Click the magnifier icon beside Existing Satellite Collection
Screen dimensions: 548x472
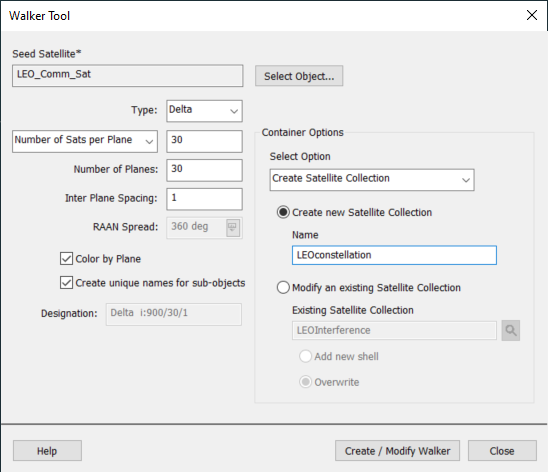[511, 330]
